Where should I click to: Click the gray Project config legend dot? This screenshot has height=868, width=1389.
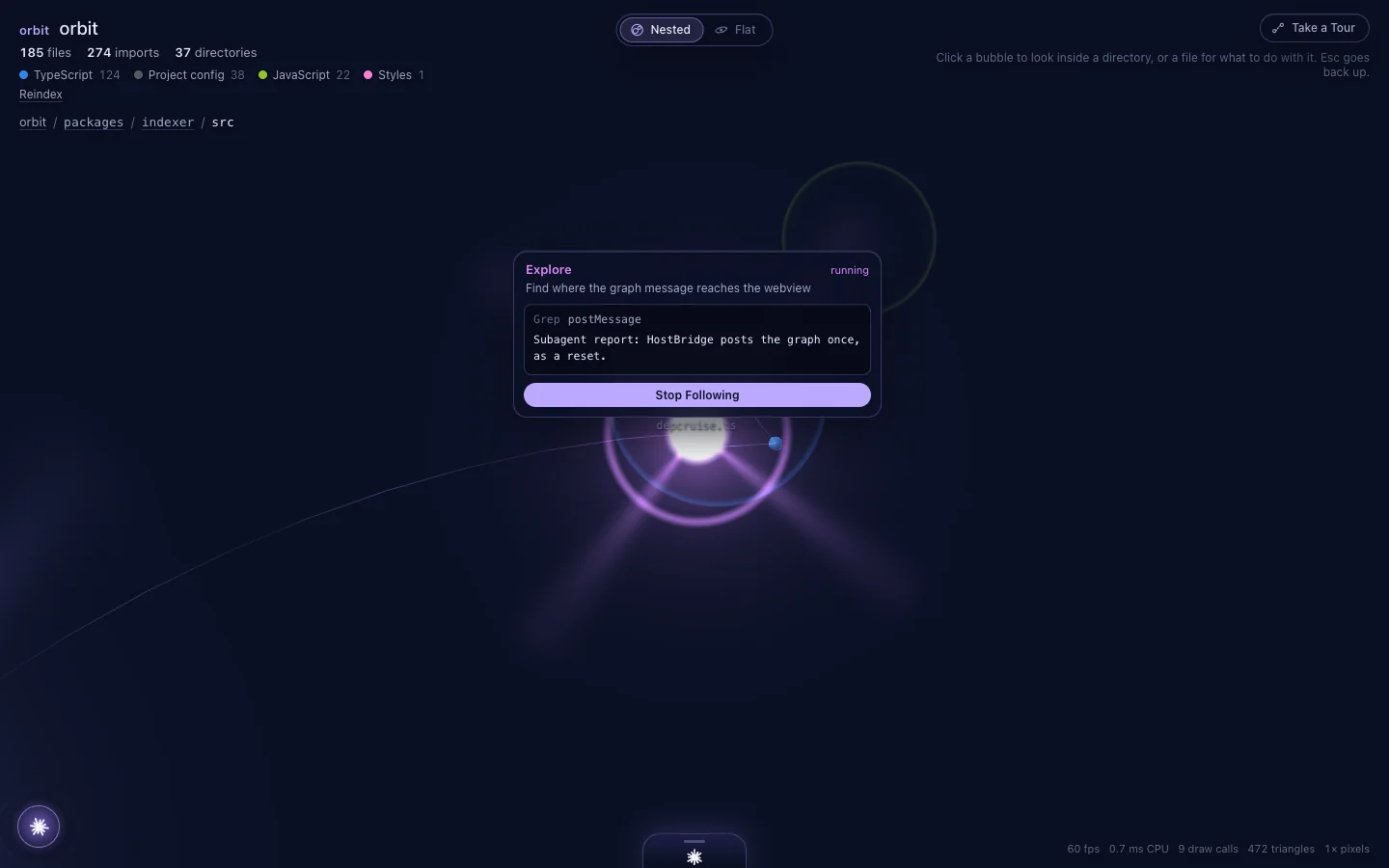[x=138, y=75]
